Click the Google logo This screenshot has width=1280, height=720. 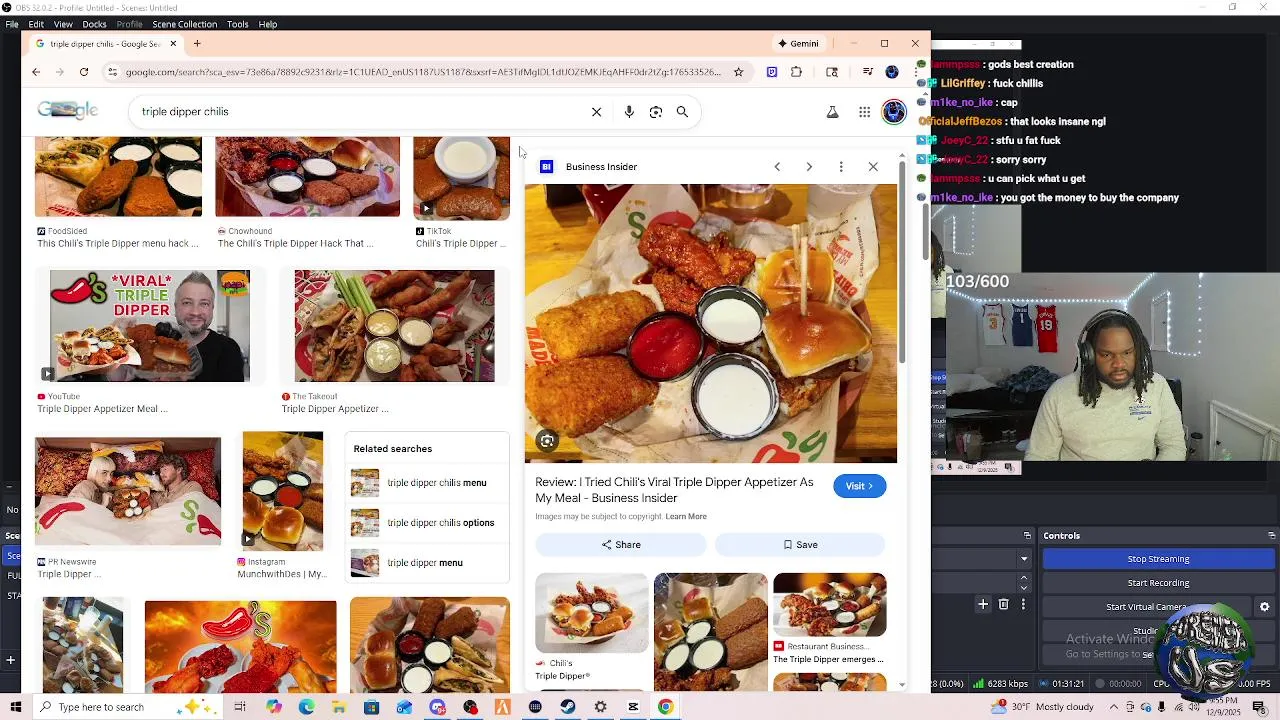(67, 110)
